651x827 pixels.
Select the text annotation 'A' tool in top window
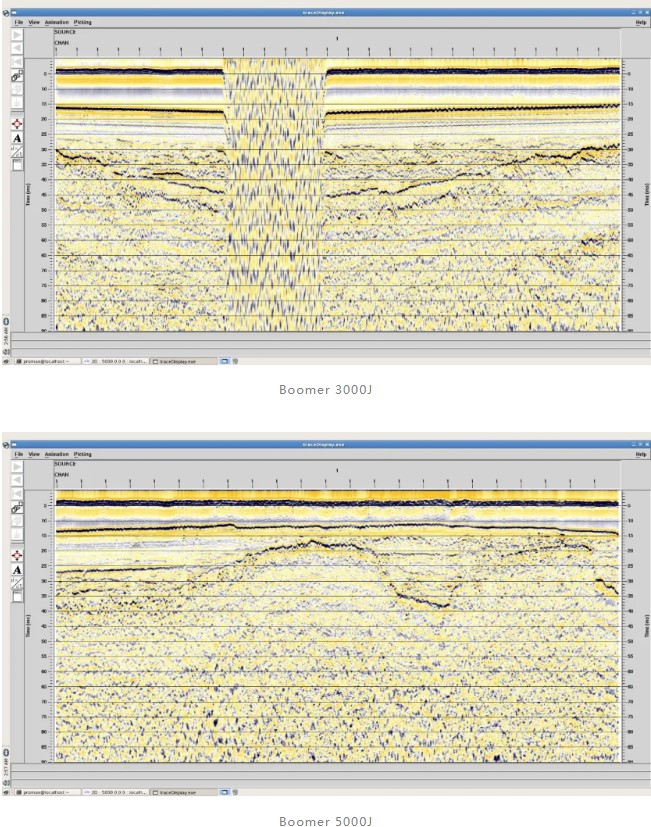point(17,138)
